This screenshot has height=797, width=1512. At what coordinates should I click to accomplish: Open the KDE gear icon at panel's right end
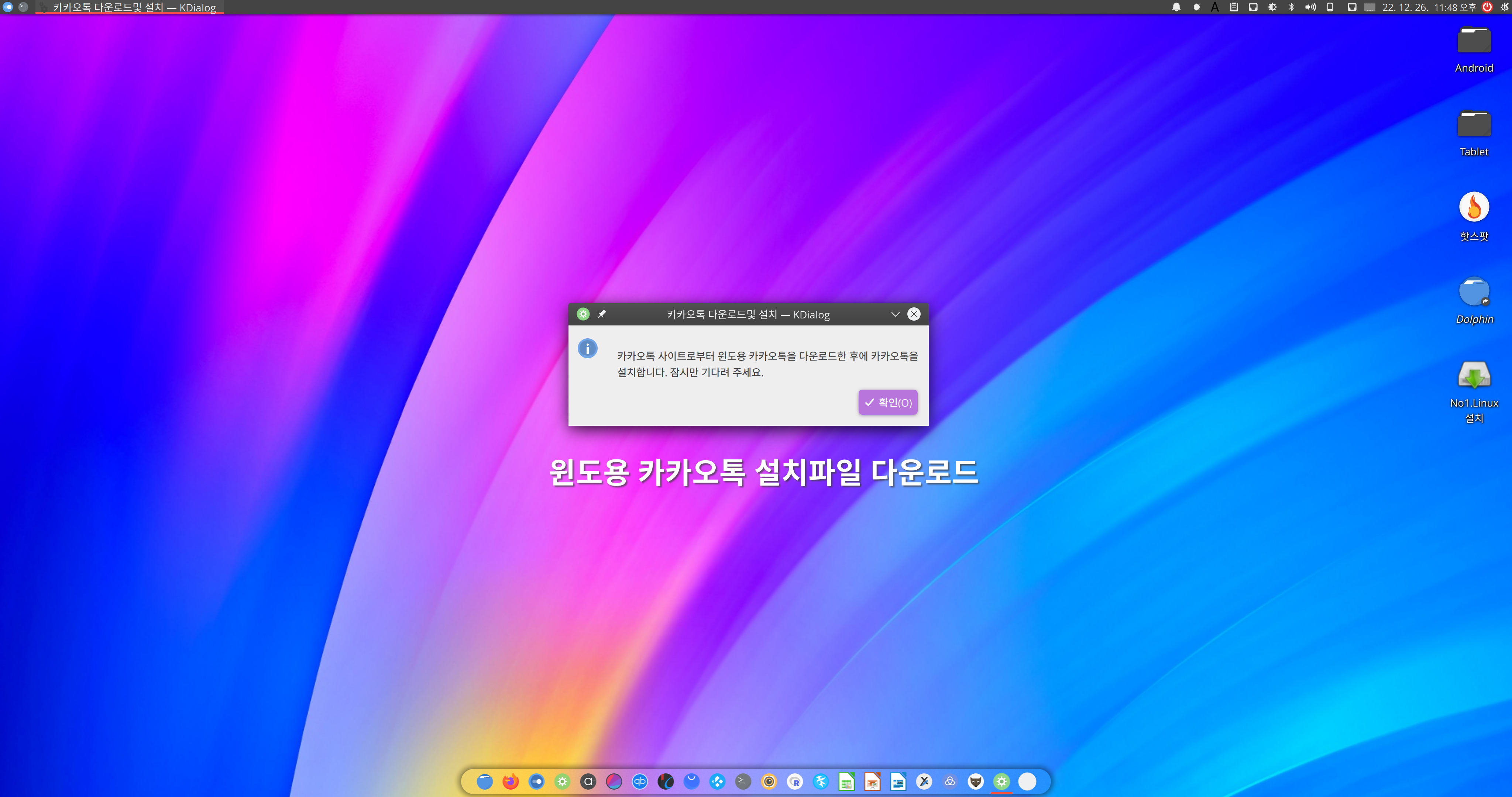point(1504,7)
